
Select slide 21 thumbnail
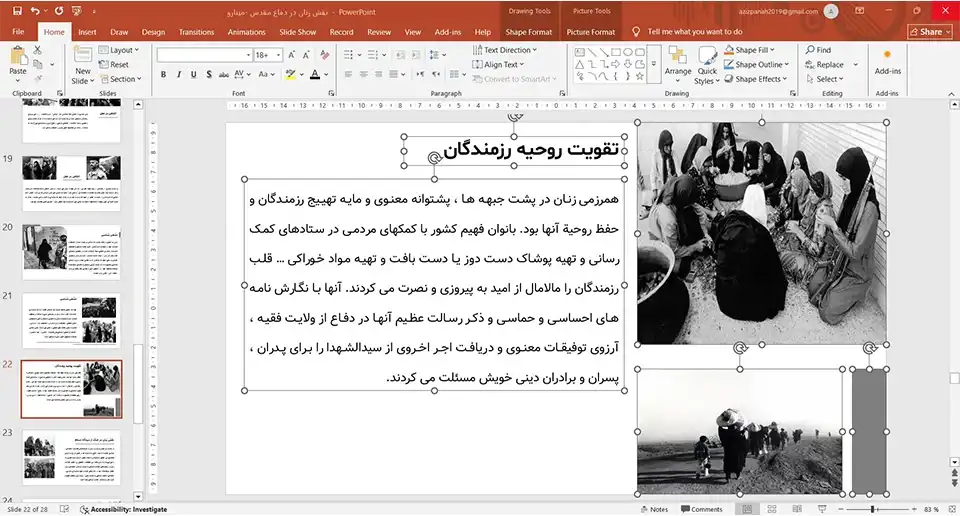pyautogui.click(x=72, y=321)
